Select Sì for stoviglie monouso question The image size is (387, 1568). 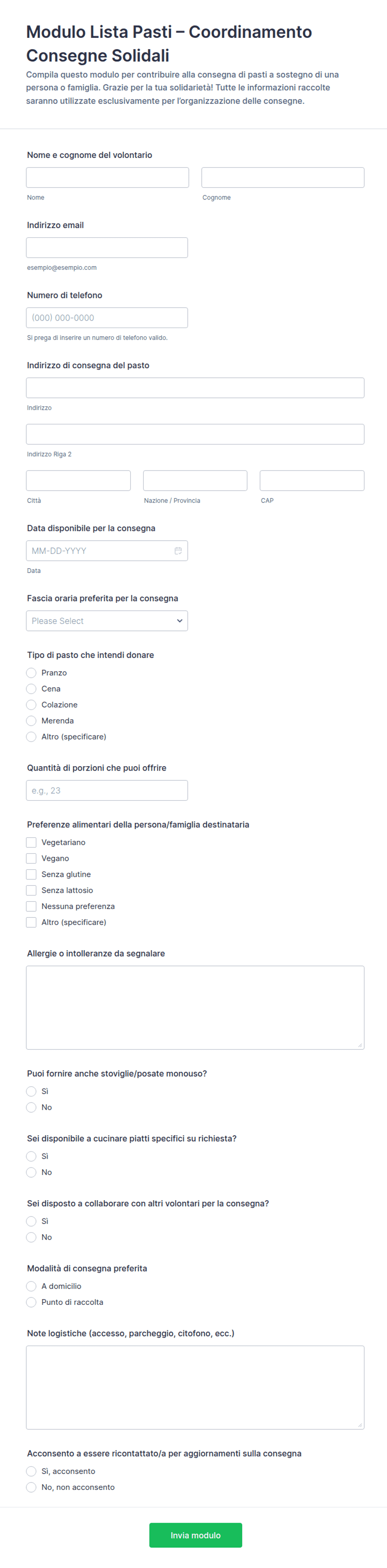click(x=31, y=1091)
